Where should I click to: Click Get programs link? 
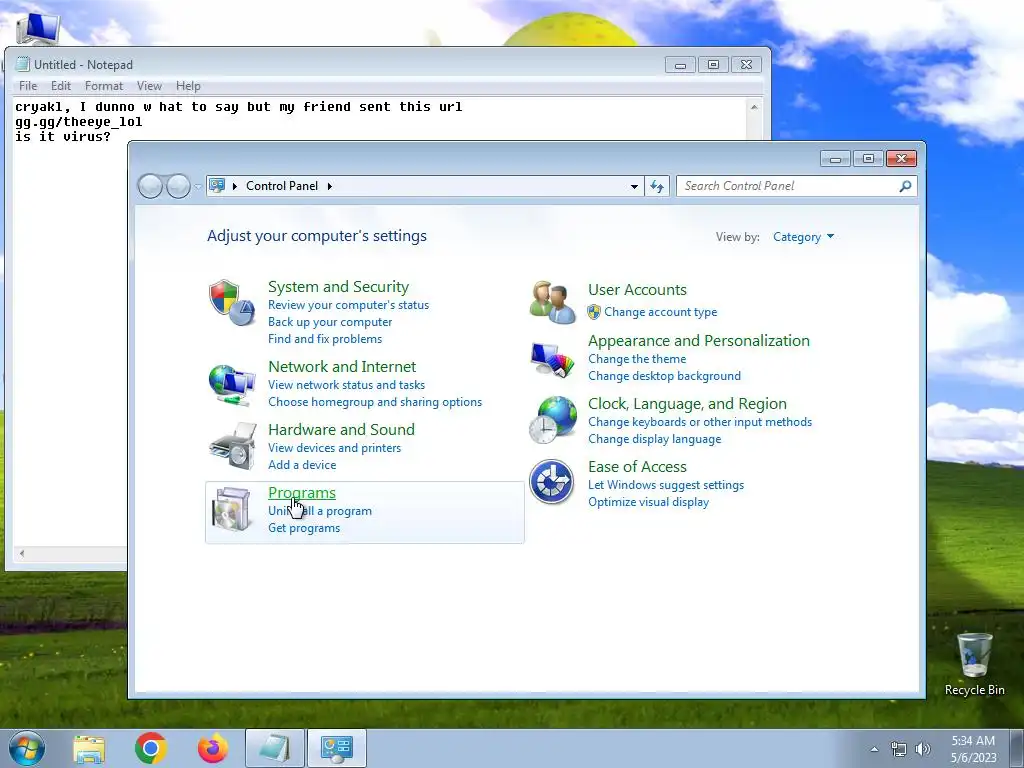coord(304,528)
